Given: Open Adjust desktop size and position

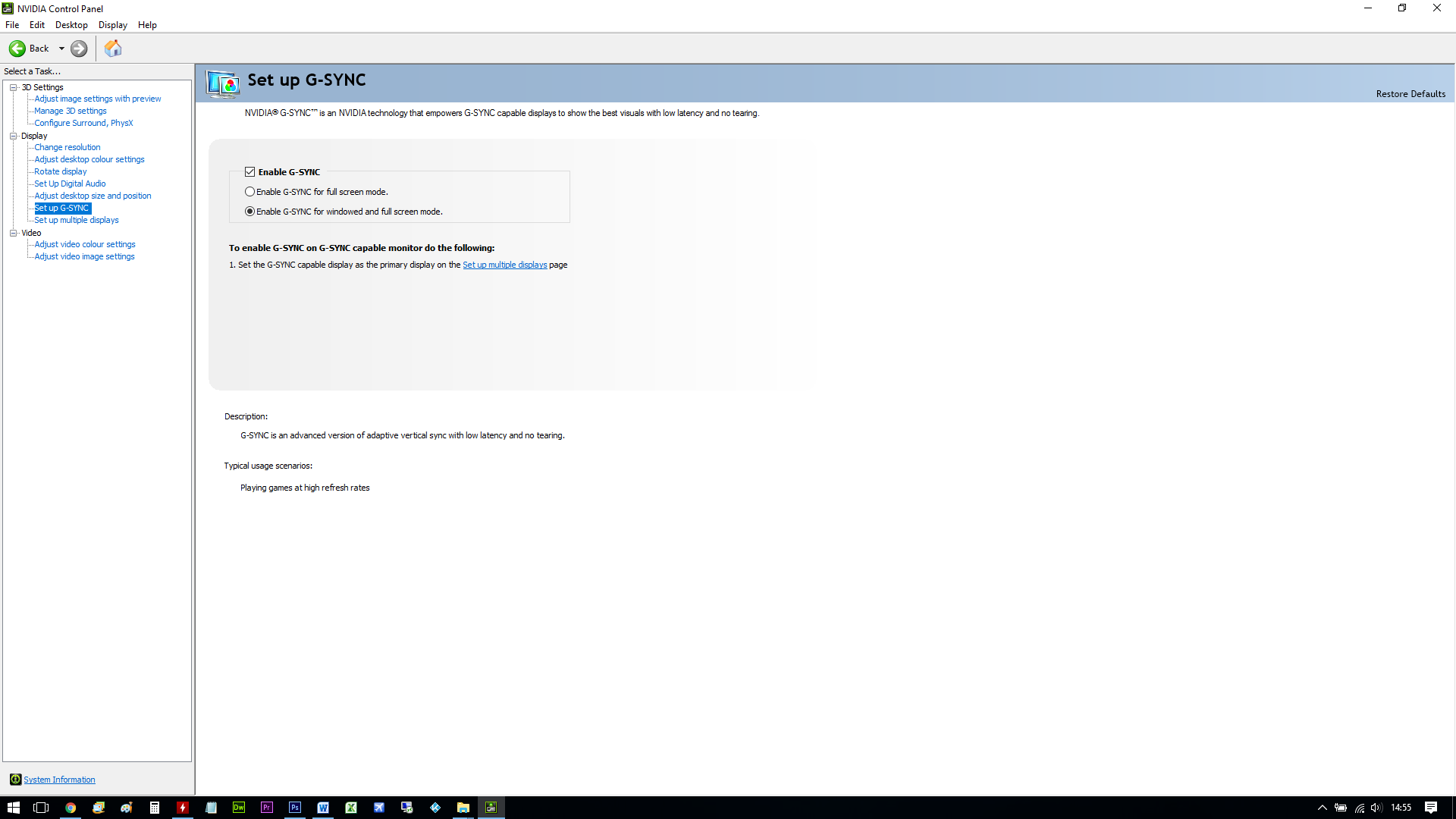Looking at the screenshot, I should click(x=93, y=196).
